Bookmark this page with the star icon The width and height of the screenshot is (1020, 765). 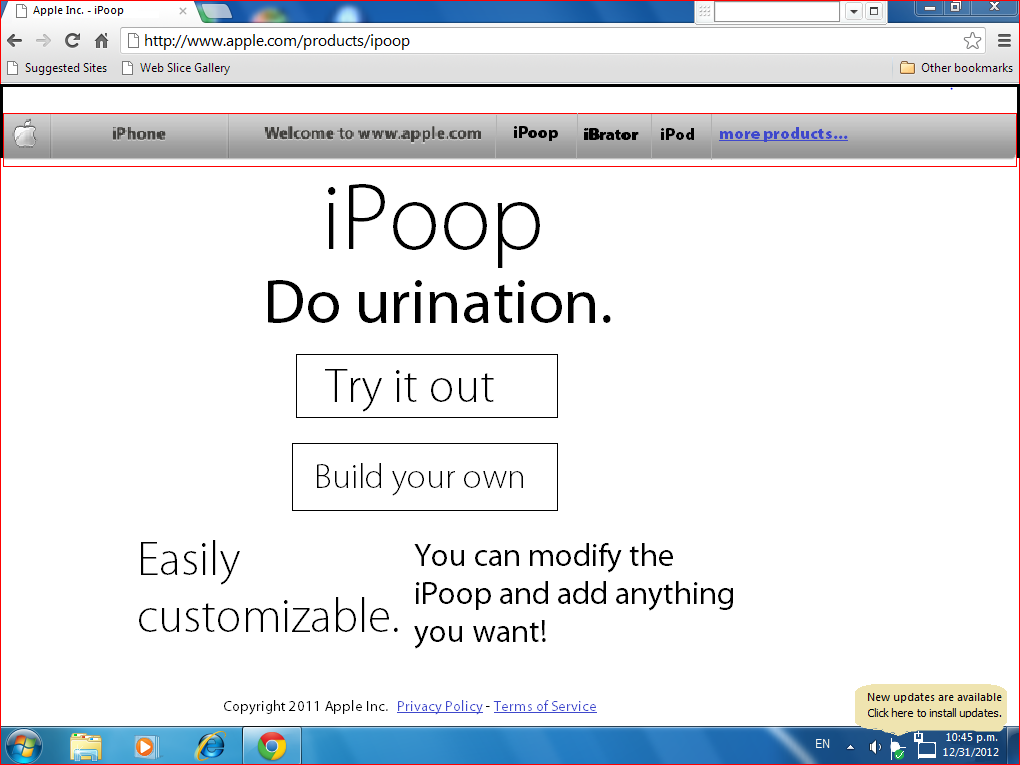coord(972,40)
